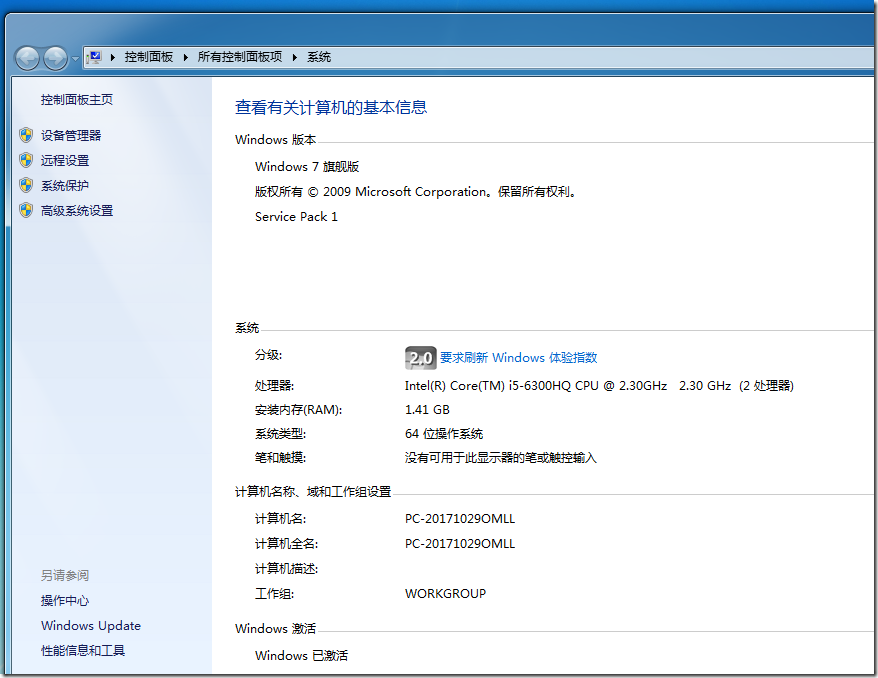Screen dimensions: 878x678
Task: Click 系统 at the end of address breadcrumb
Action: [319, 57]
